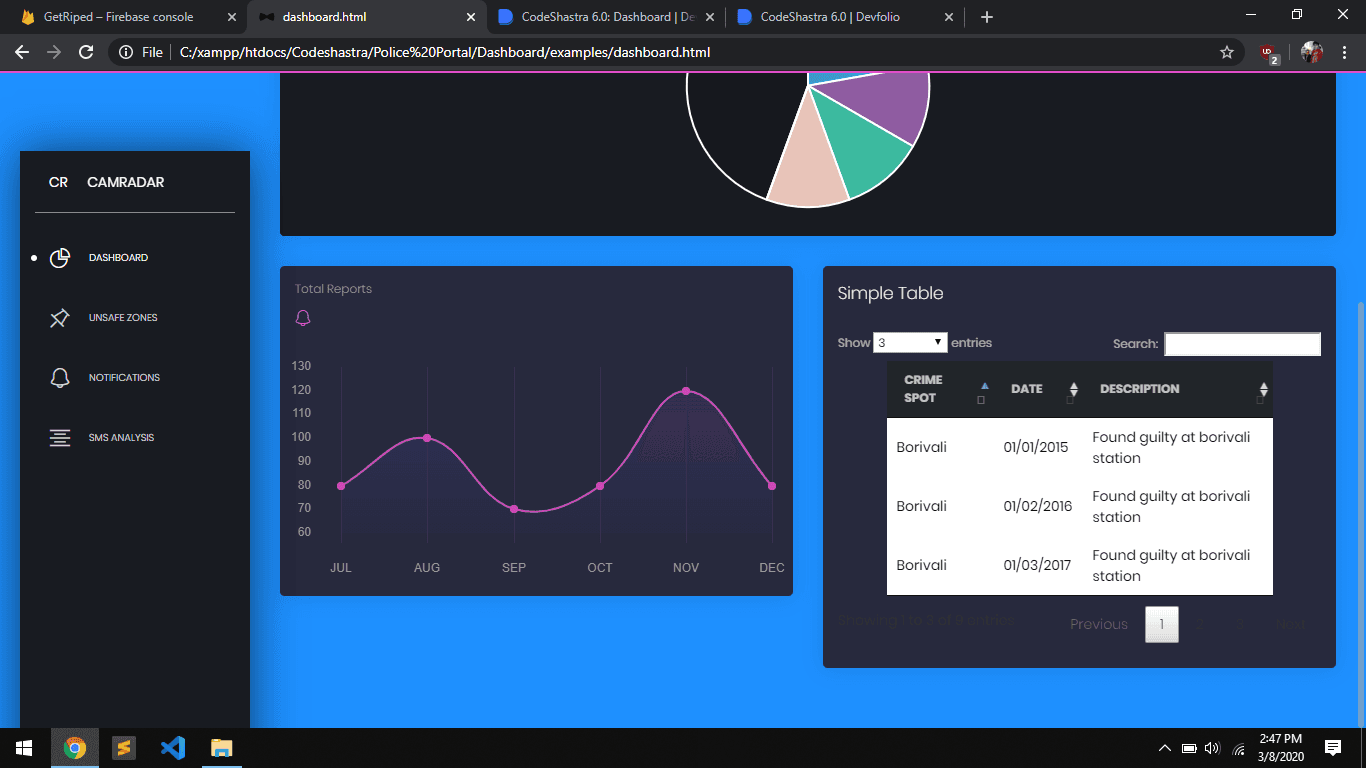The height and width of the screenshot is (768, 1366).
Task: Go back with the browser back arrow
Action: 22,52
